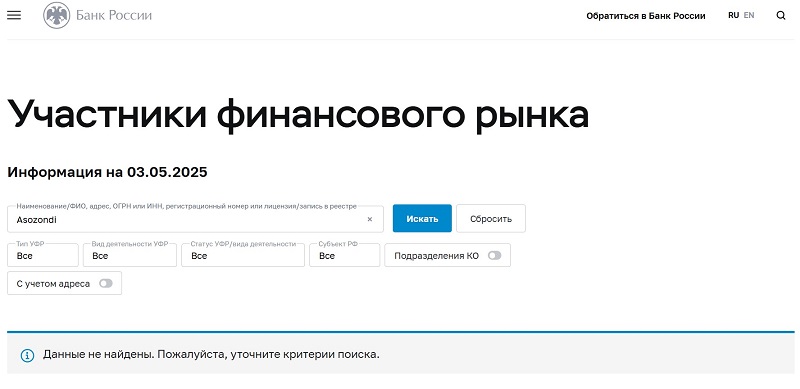Open the Тип УФР dropdown
The image size is (800, 389).
coord(43,255)
